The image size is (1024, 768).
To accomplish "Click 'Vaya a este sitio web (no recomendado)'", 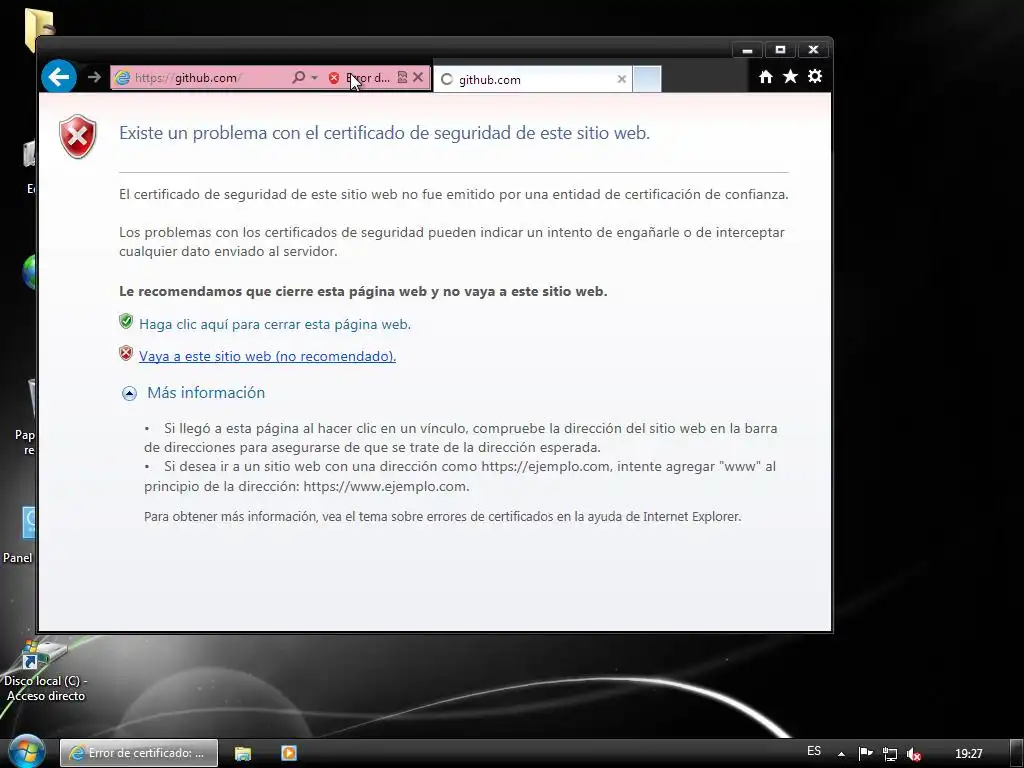I will [x=268, y=356].
